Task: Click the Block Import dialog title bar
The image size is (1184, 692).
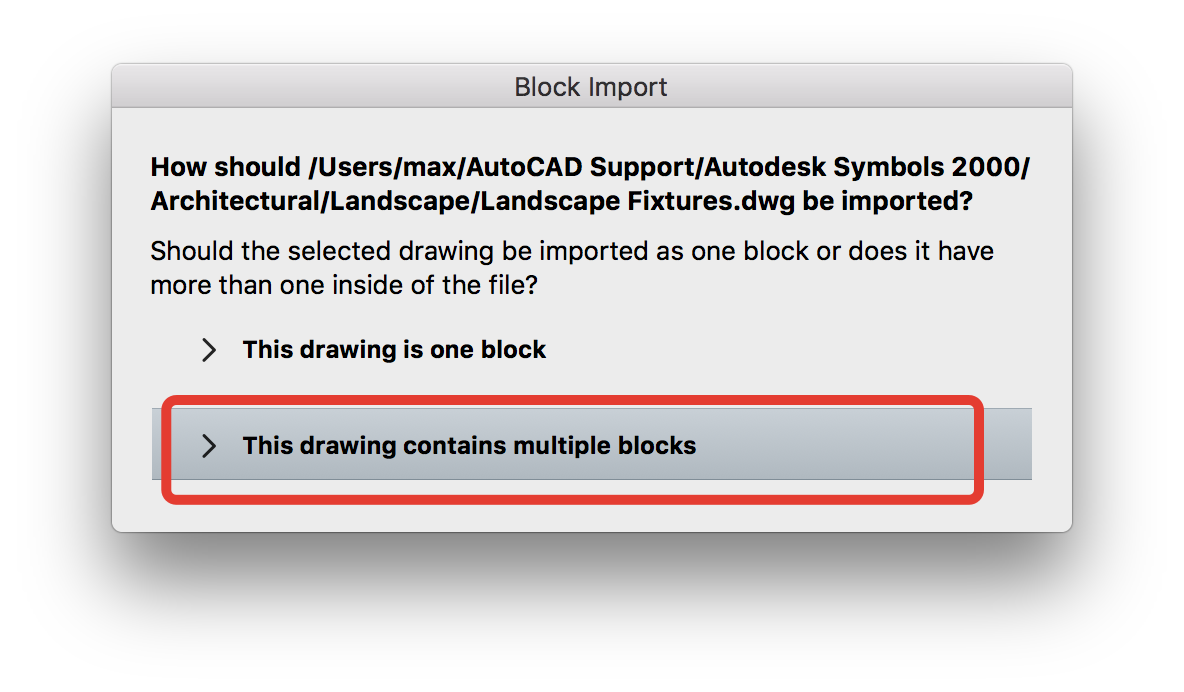Action: [591, 87]
